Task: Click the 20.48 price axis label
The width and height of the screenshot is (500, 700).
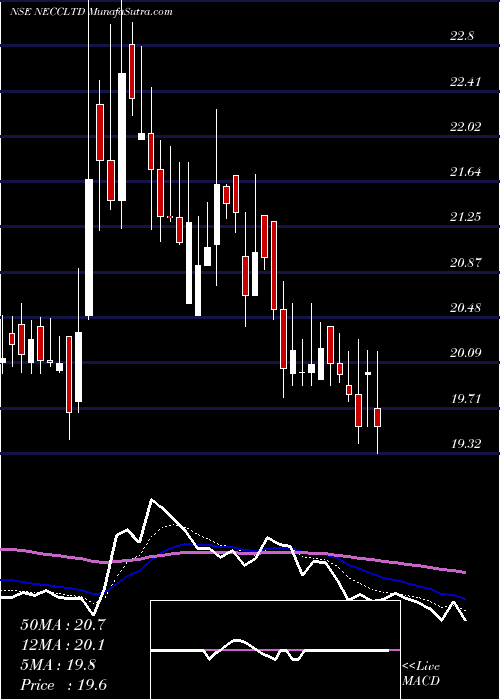Action: coord(465,308)
